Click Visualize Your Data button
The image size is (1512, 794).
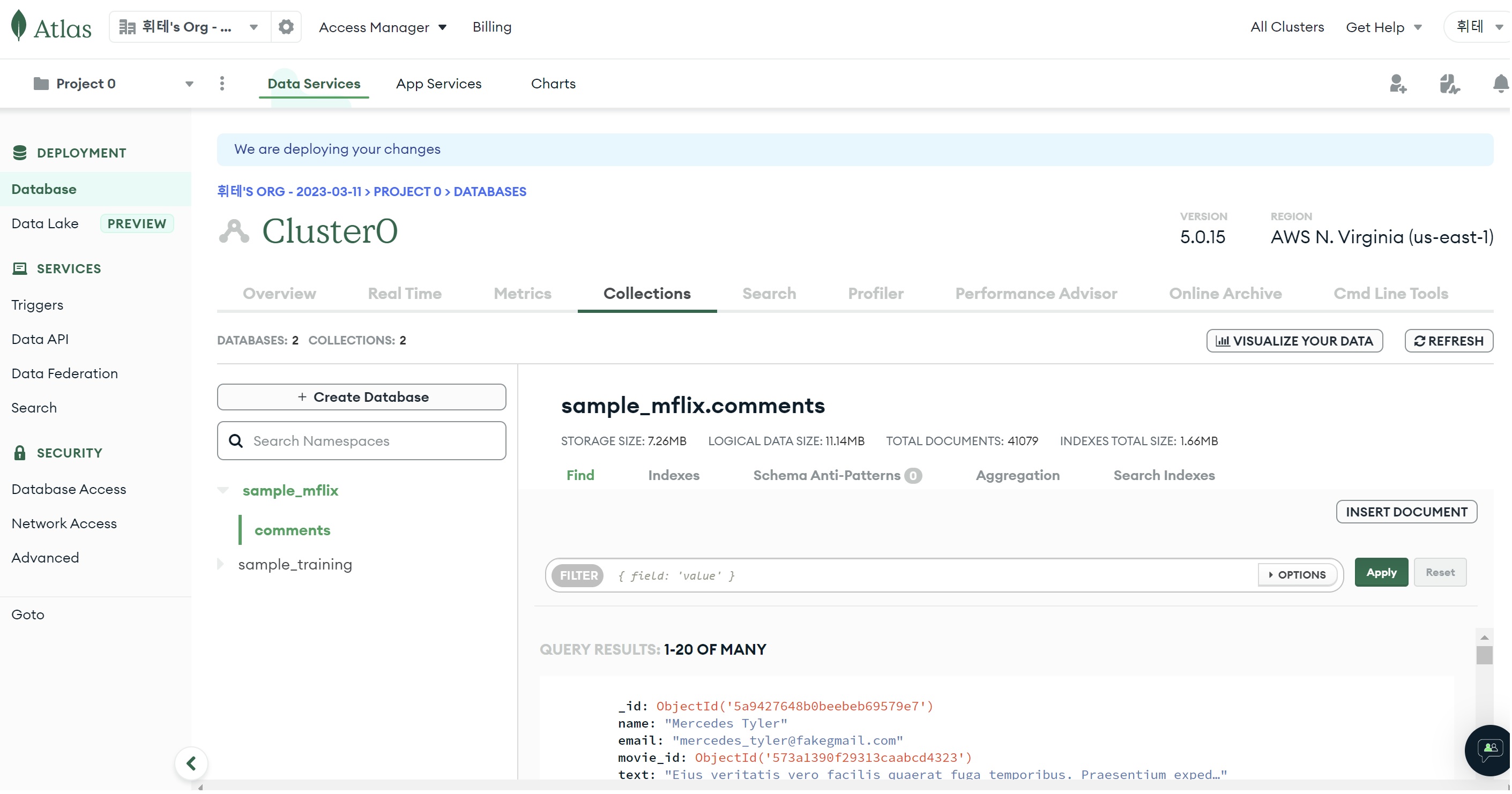click(x=1294, y=341)
